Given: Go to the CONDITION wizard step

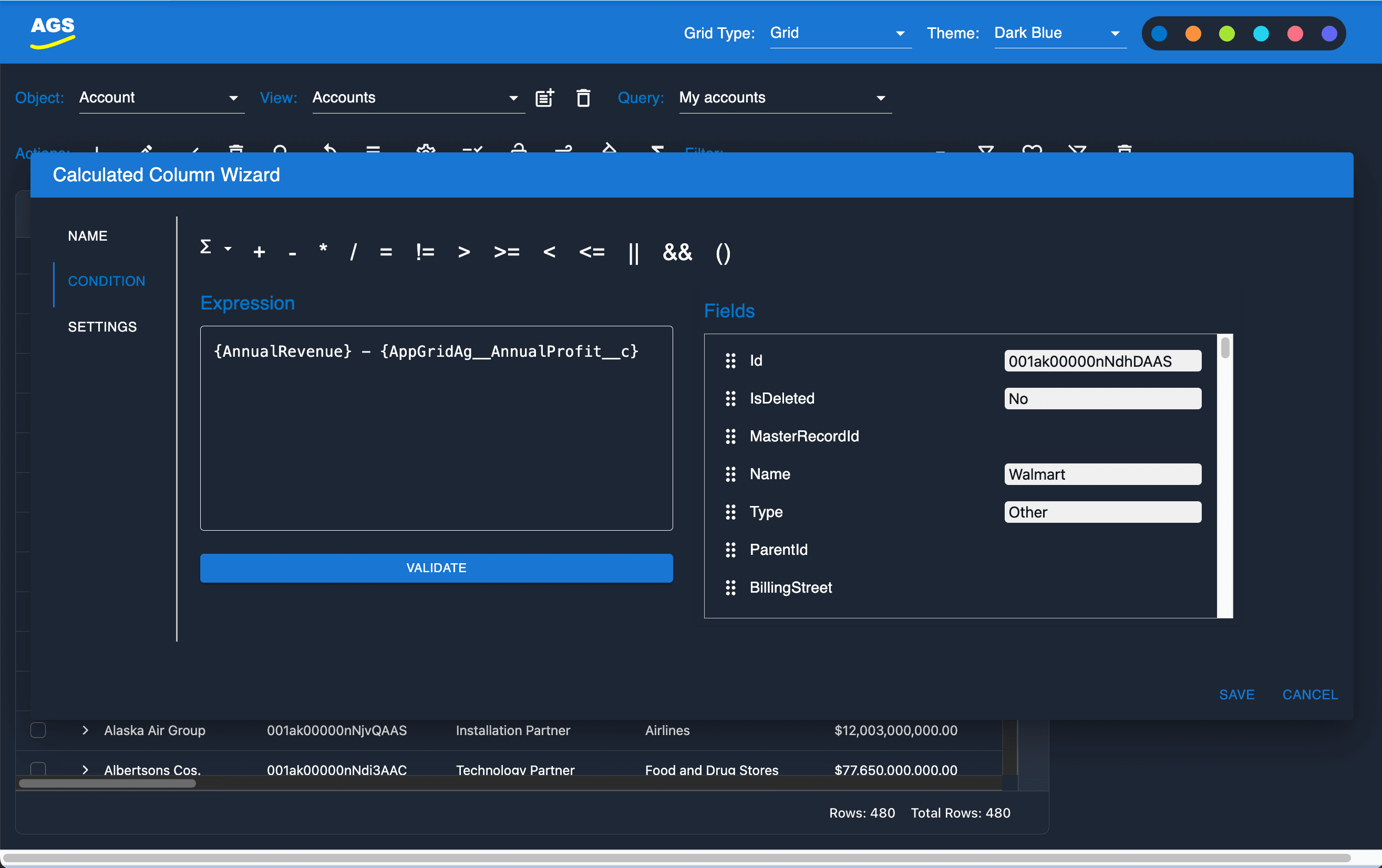Looking at the screenshot, I should [106, 281].
